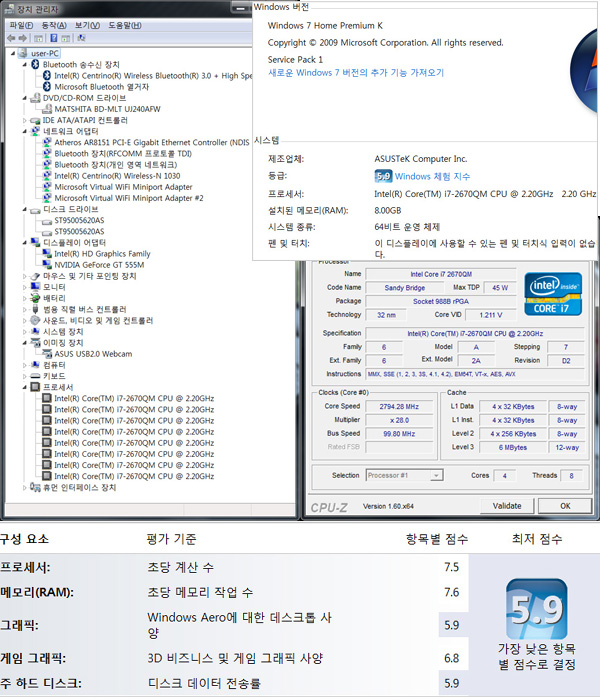Image resolution: width=600 pixels, height=700 pixels.
Task: Select Atheros AR8151 PCI-E Gigabit Ethernet Controller
Action: [x=152, y=142]
